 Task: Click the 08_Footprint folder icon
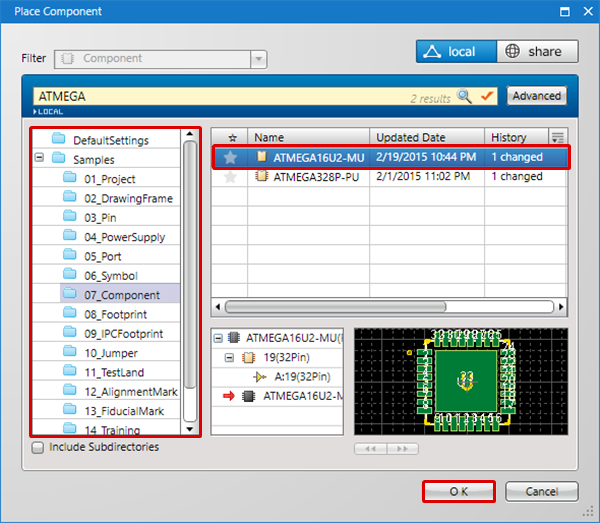(x=70, y=313)
